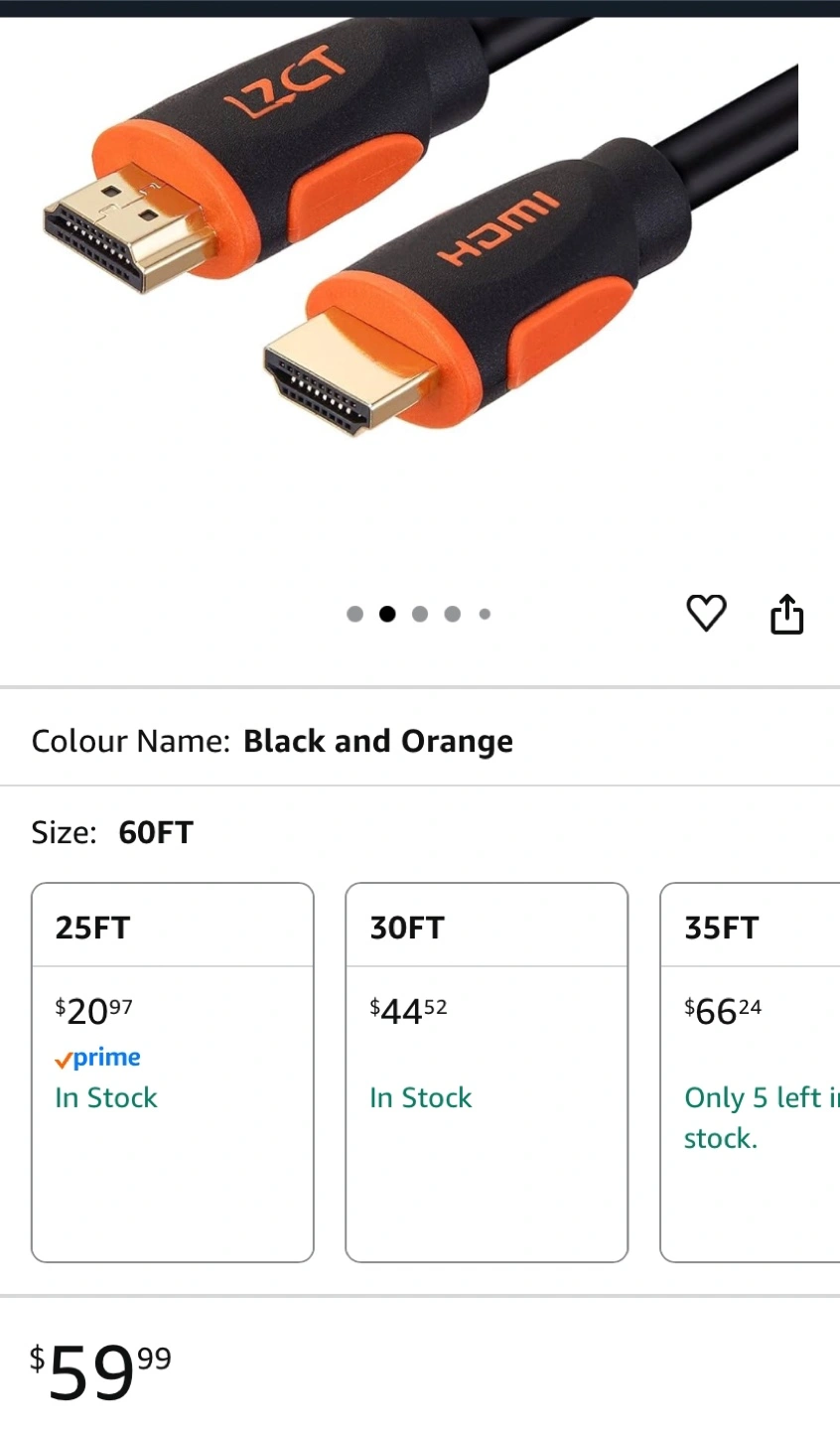This screenshot has width=840, height=1430.
Task: Tap In Stock under 30FT option
Action: pyautogui.click(x=421, y=1097)
